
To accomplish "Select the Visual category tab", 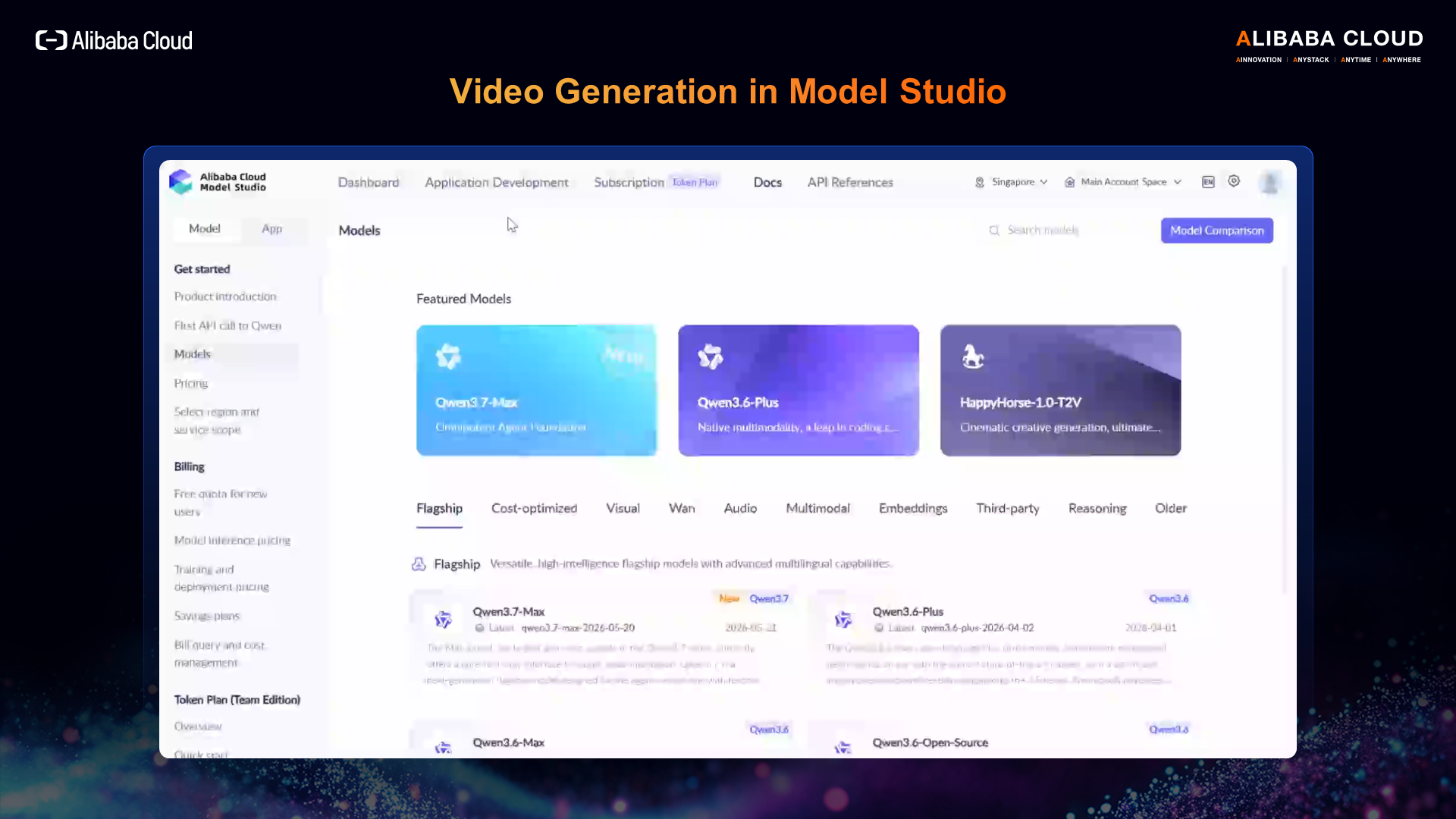I will pos(623,509).
